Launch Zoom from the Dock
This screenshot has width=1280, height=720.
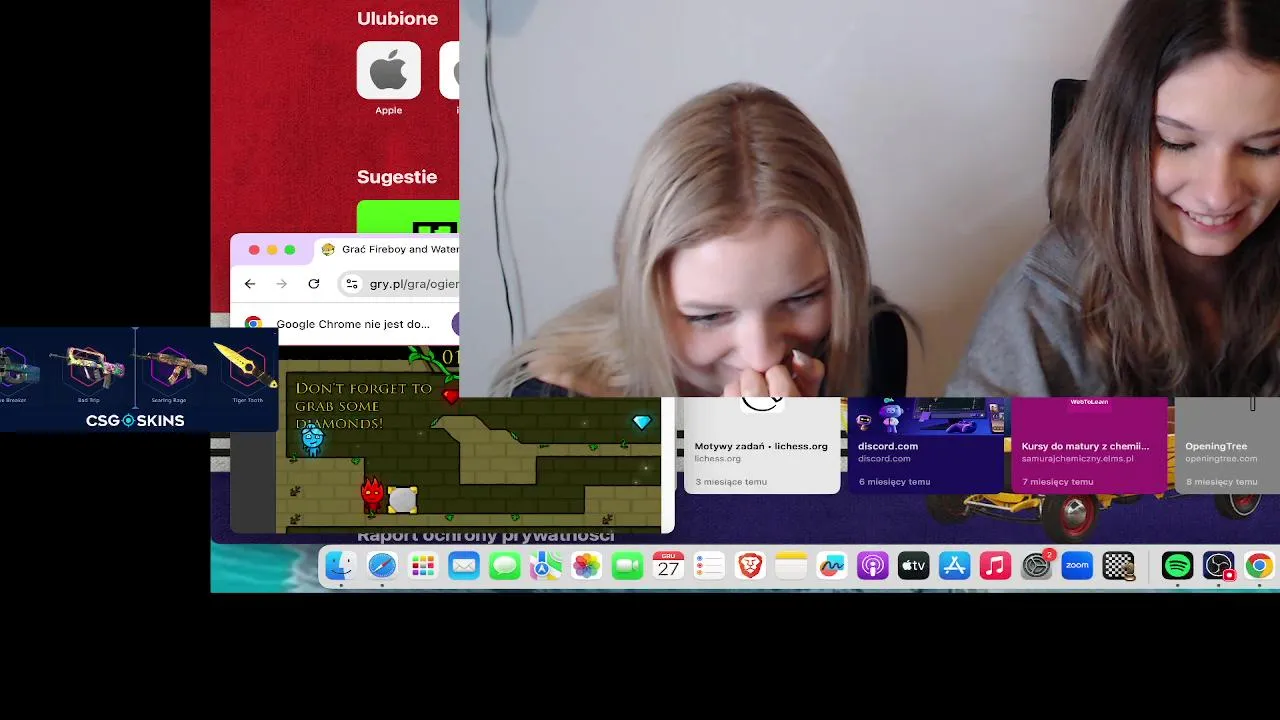coord(1077,567)
